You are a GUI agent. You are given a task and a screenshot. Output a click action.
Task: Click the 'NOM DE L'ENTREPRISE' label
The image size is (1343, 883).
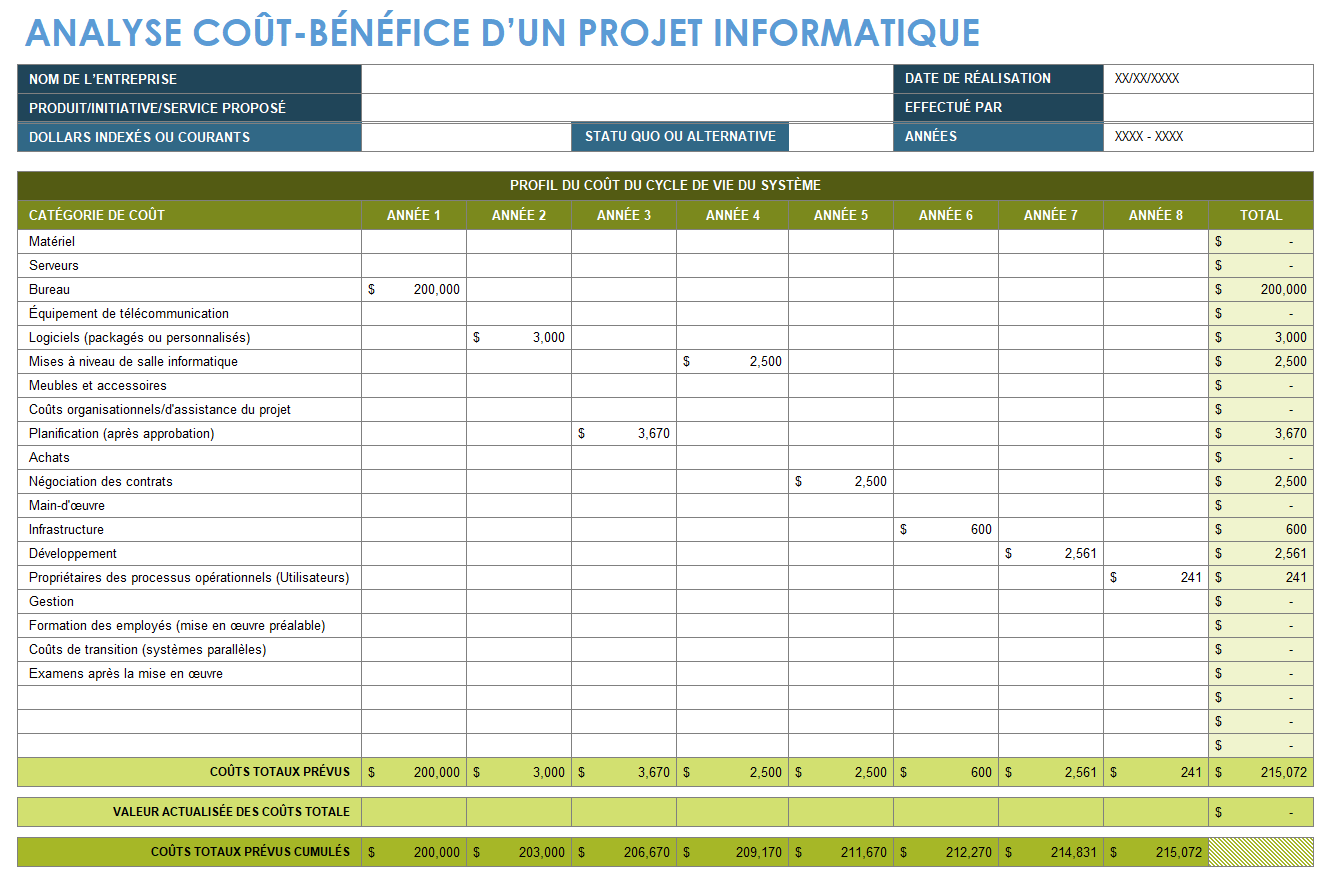coord(190,79)
